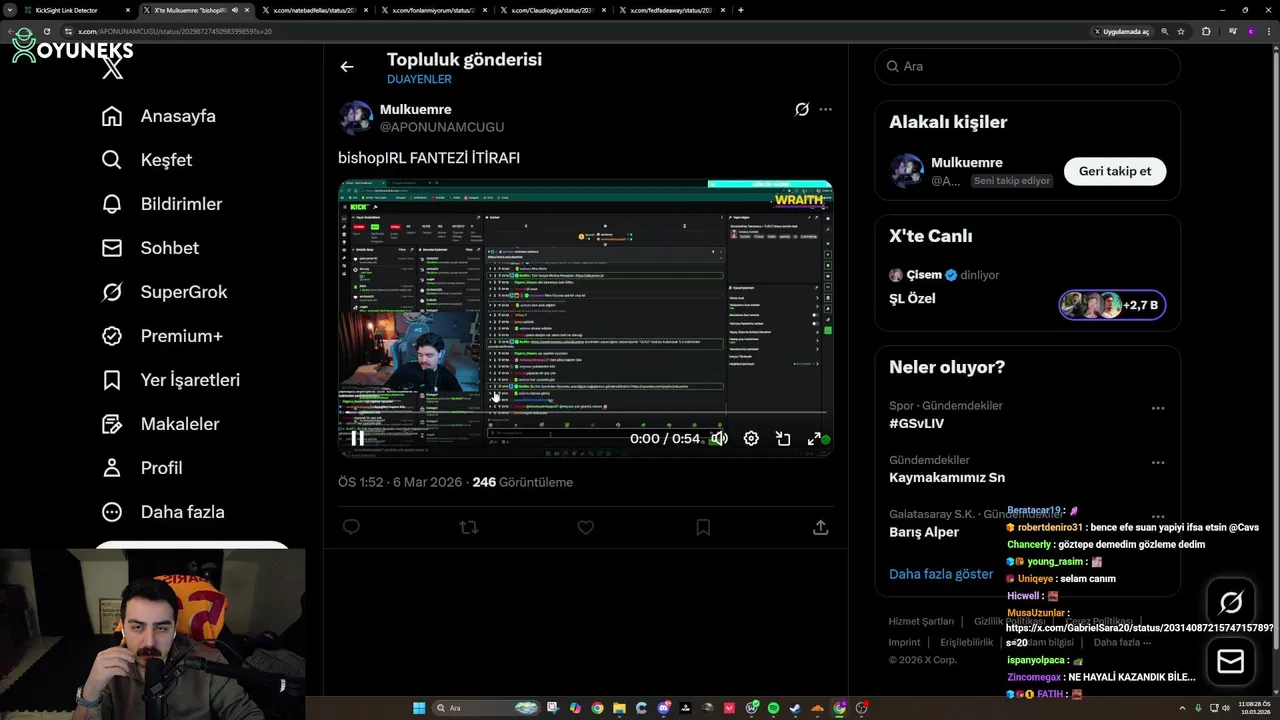Show hidden system tray icons chevron

point(1181,708)
